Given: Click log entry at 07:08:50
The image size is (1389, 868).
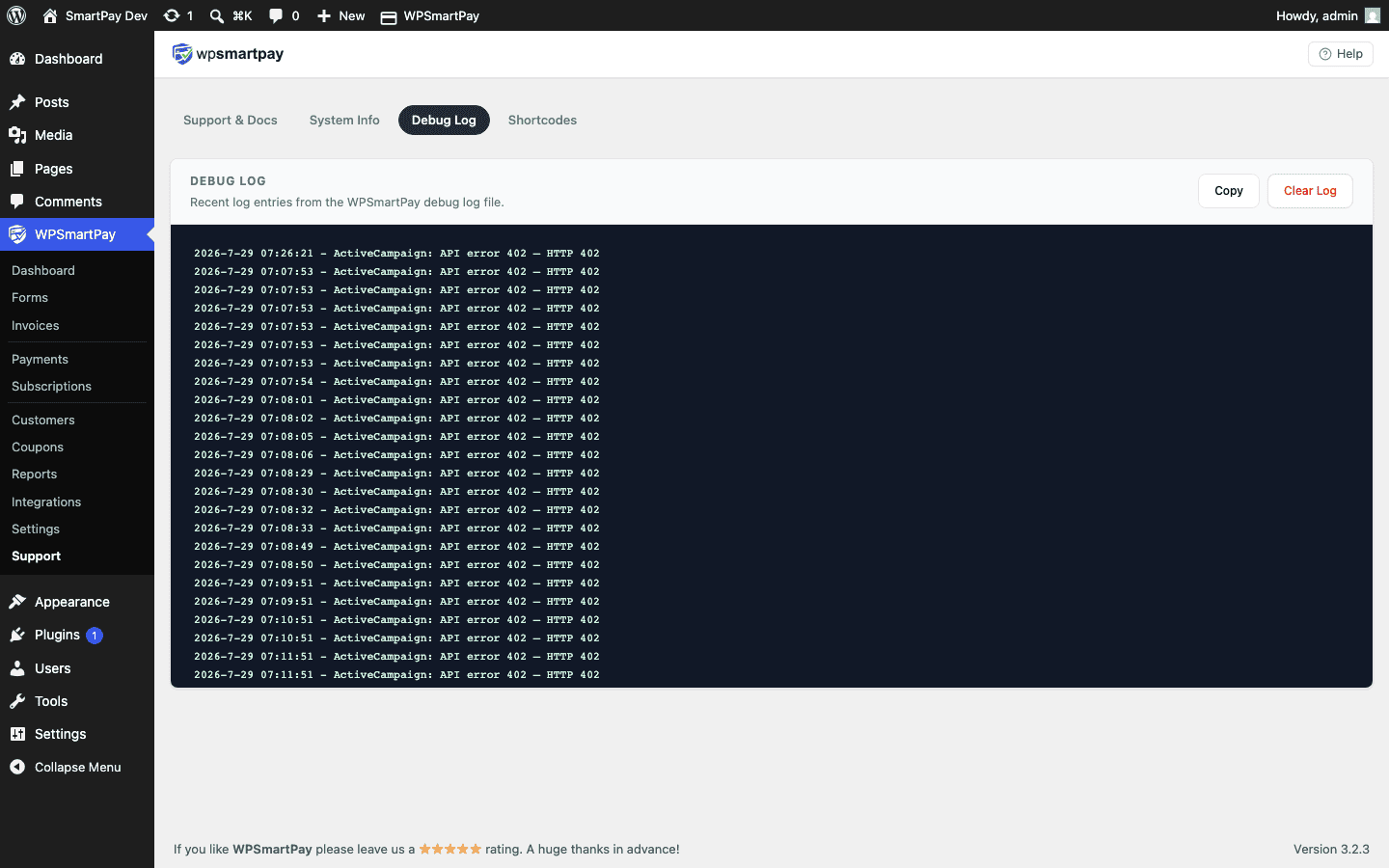Looking at the screenshot, I should 396,565.
